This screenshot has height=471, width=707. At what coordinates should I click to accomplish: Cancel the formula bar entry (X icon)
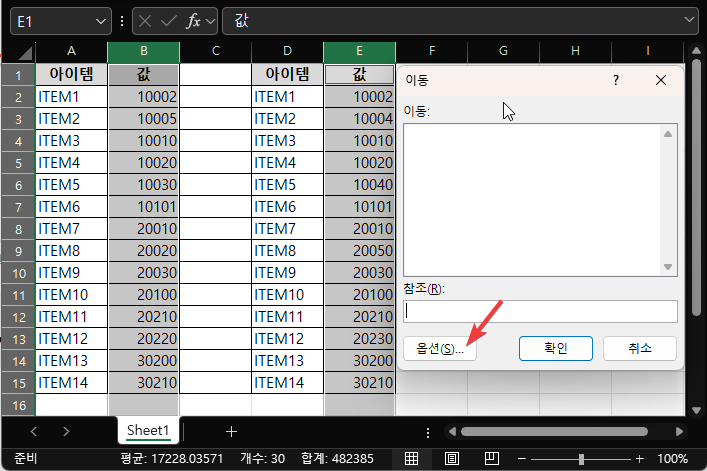point(145,21)
